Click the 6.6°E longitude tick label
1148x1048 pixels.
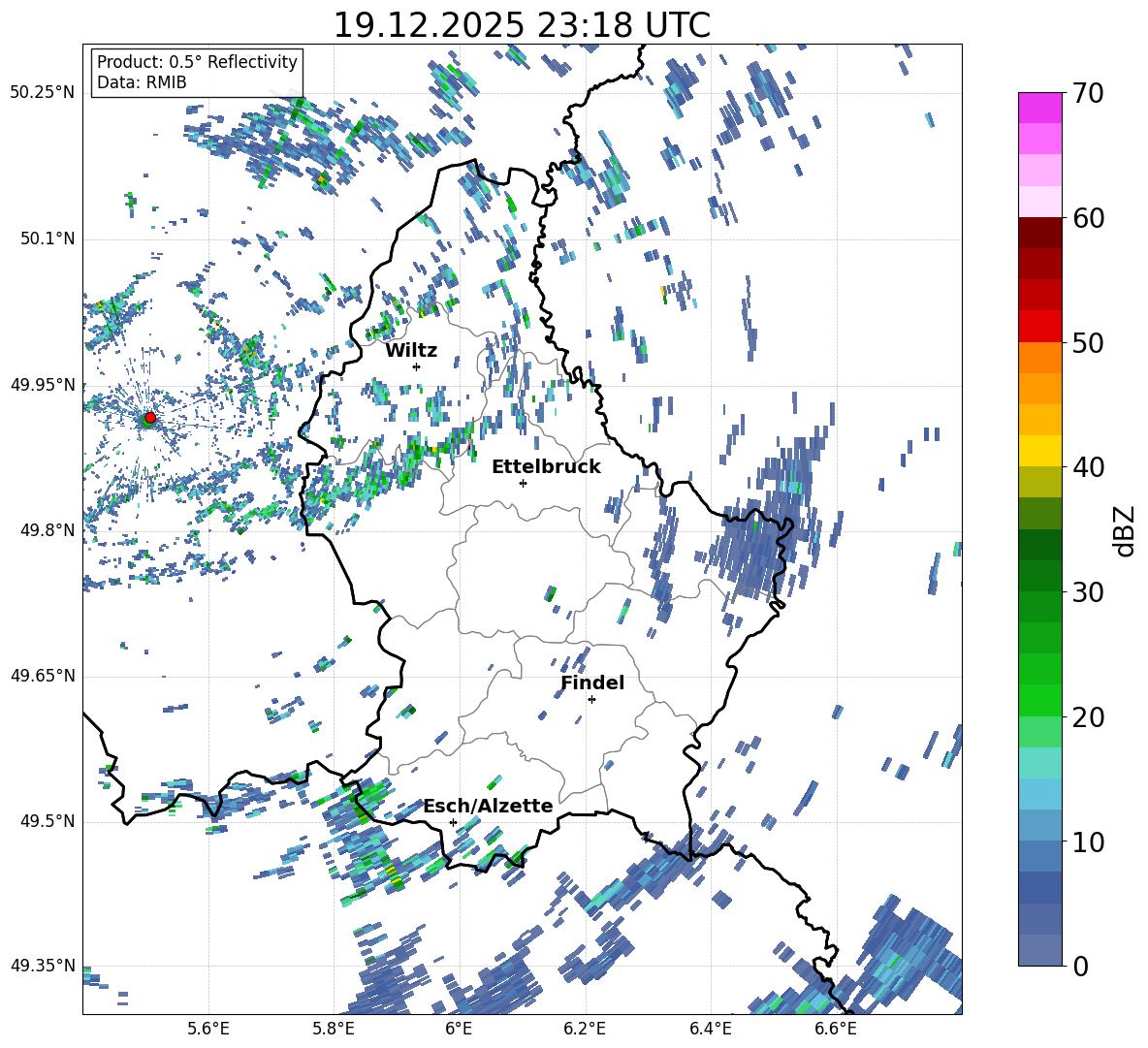point(835,1027)
